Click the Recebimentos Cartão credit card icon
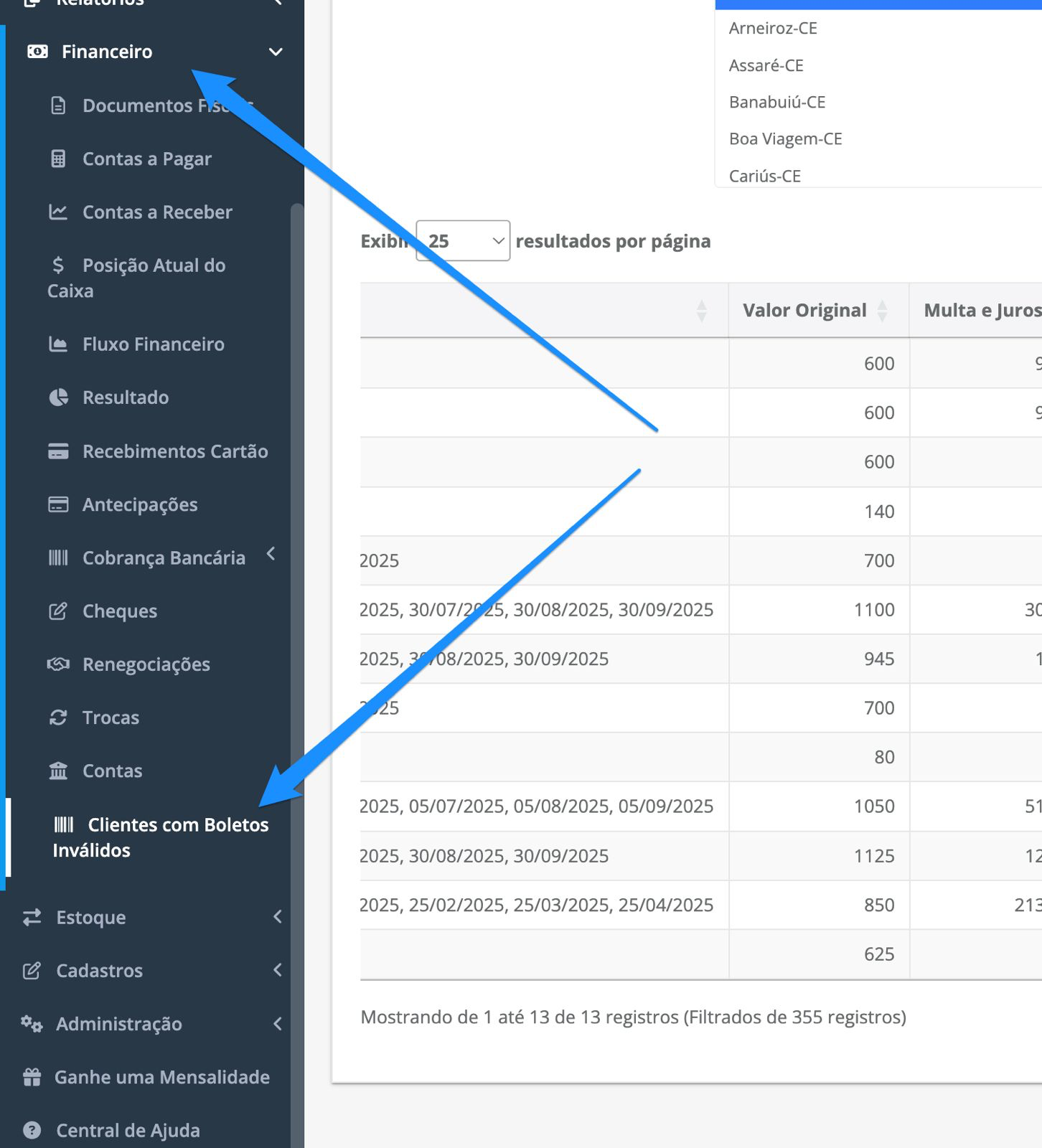Image resolution: width=1042 pixels, height=1148 pixels. pos(58,451)
